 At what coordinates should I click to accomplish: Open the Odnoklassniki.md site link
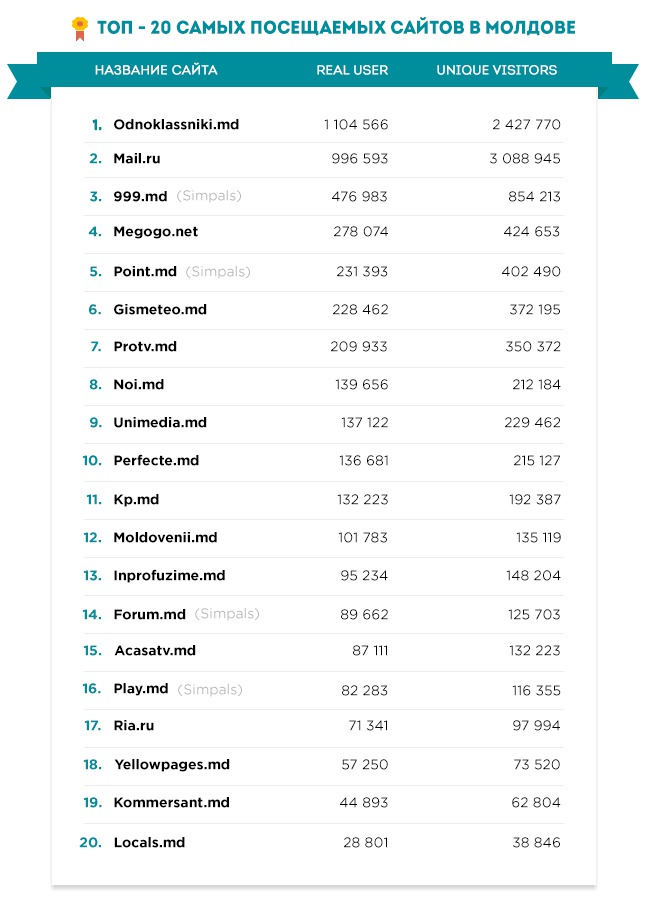click(176, 125)
